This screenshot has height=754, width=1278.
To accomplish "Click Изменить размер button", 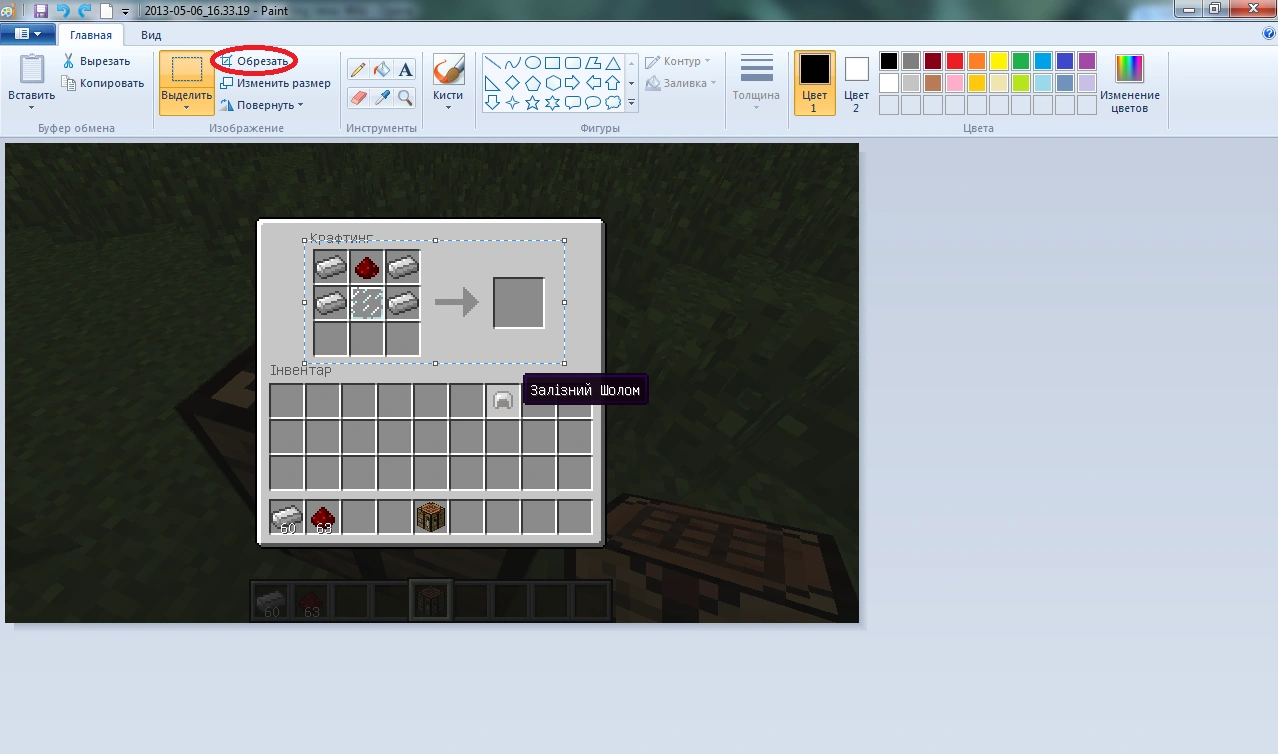I will (x=275, y=83).
